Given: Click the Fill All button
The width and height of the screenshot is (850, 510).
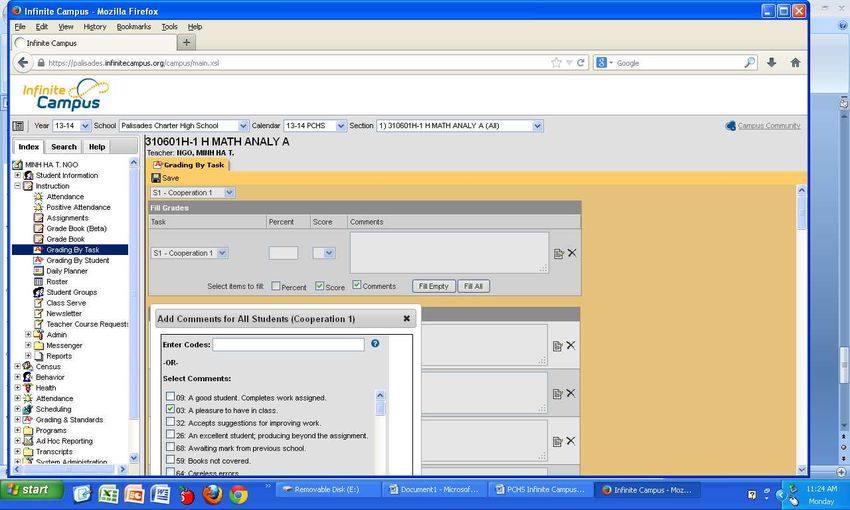Looking at the screenshot, I should point(473,286).
